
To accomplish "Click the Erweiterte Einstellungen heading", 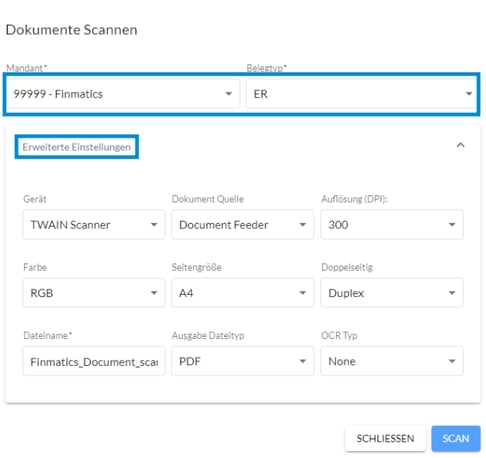I will pyautogui.click(x=76, y=147).
